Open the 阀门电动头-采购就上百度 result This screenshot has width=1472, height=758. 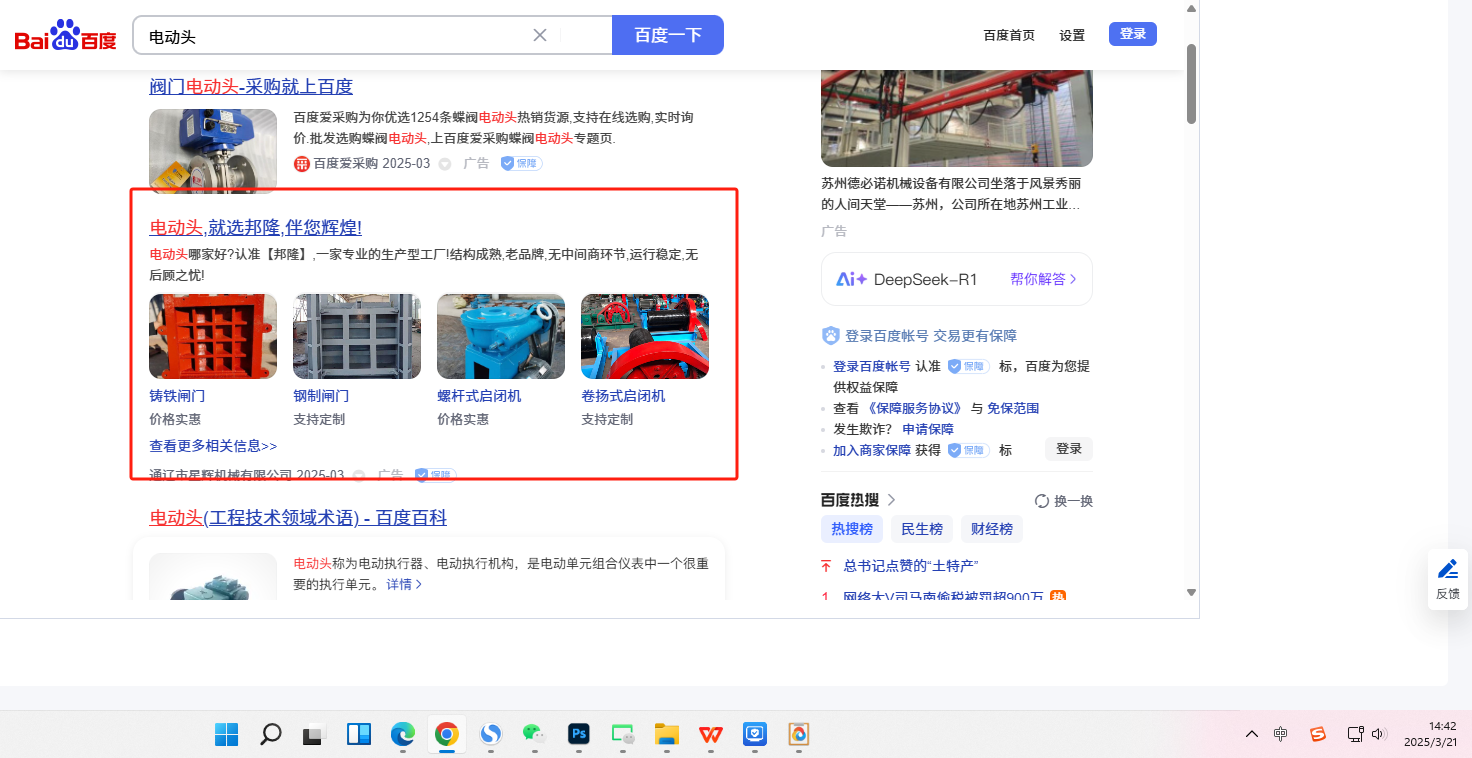point(251,87)
